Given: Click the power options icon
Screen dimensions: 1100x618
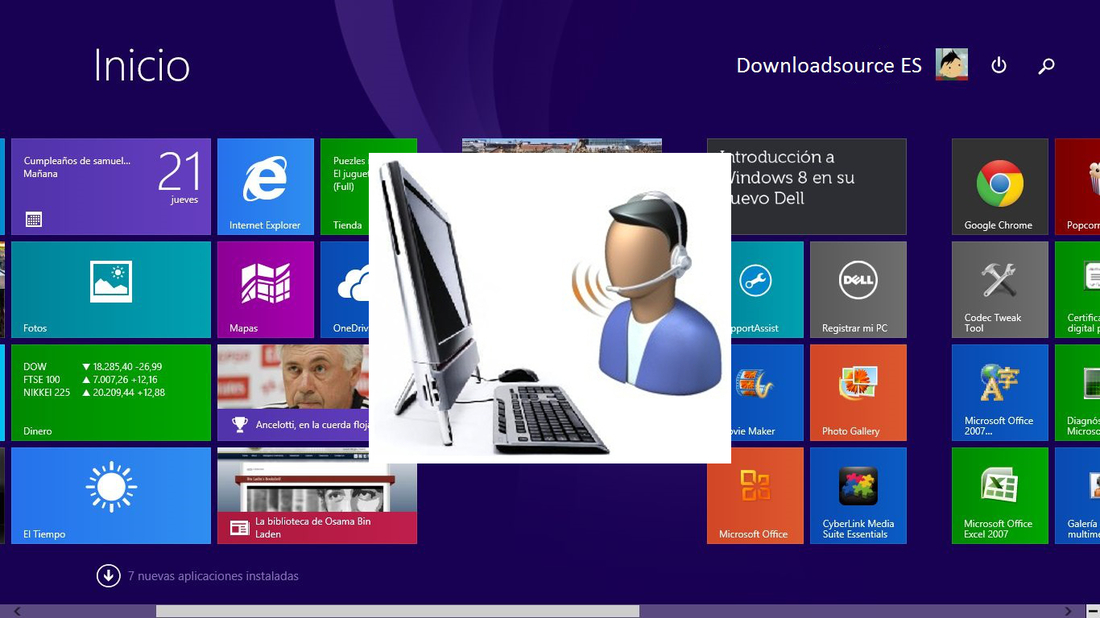Looking at the screenshot, I should 998,65.
